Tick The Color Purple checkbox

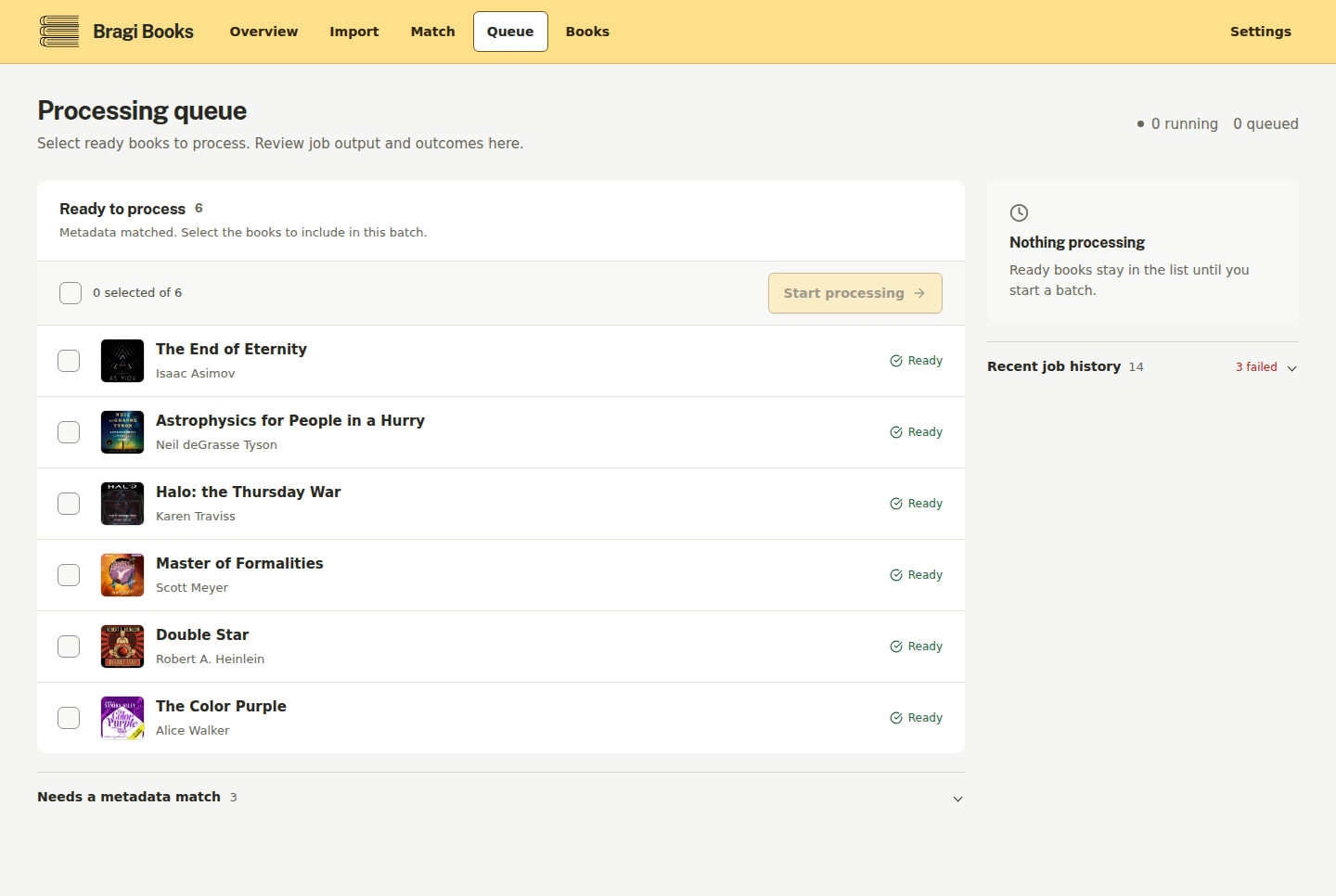[69, 718]
